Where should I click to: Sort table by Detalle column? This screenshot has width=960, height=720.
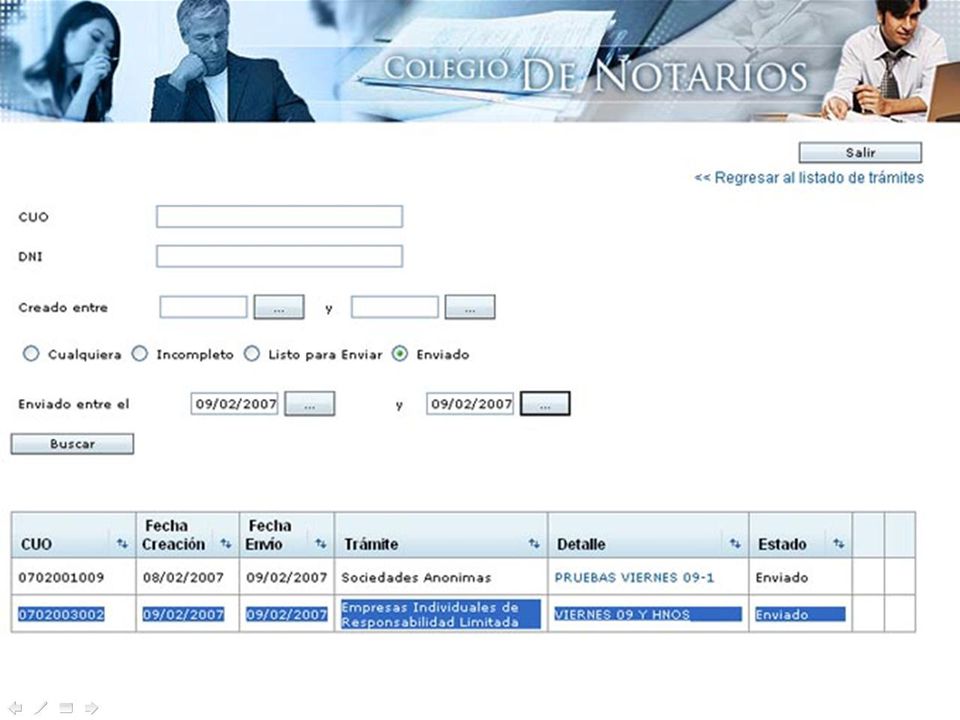coord(735,544)
